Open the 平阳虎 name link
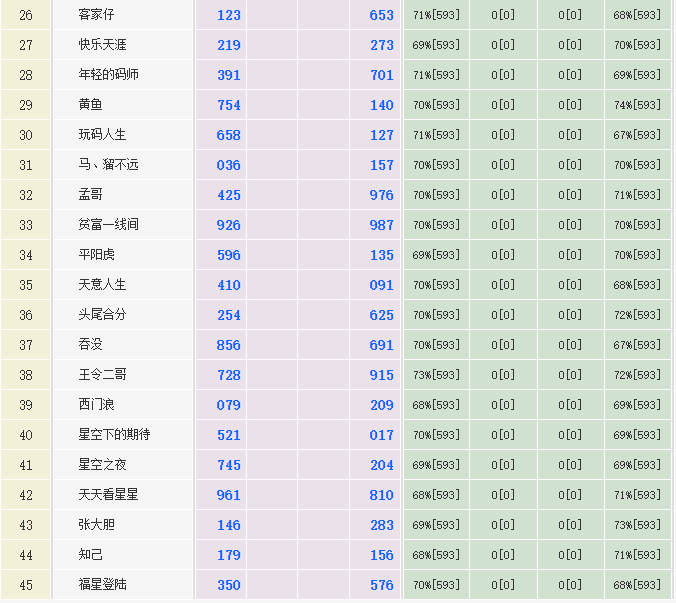This screenshot has height=603, width=676. 96,255
